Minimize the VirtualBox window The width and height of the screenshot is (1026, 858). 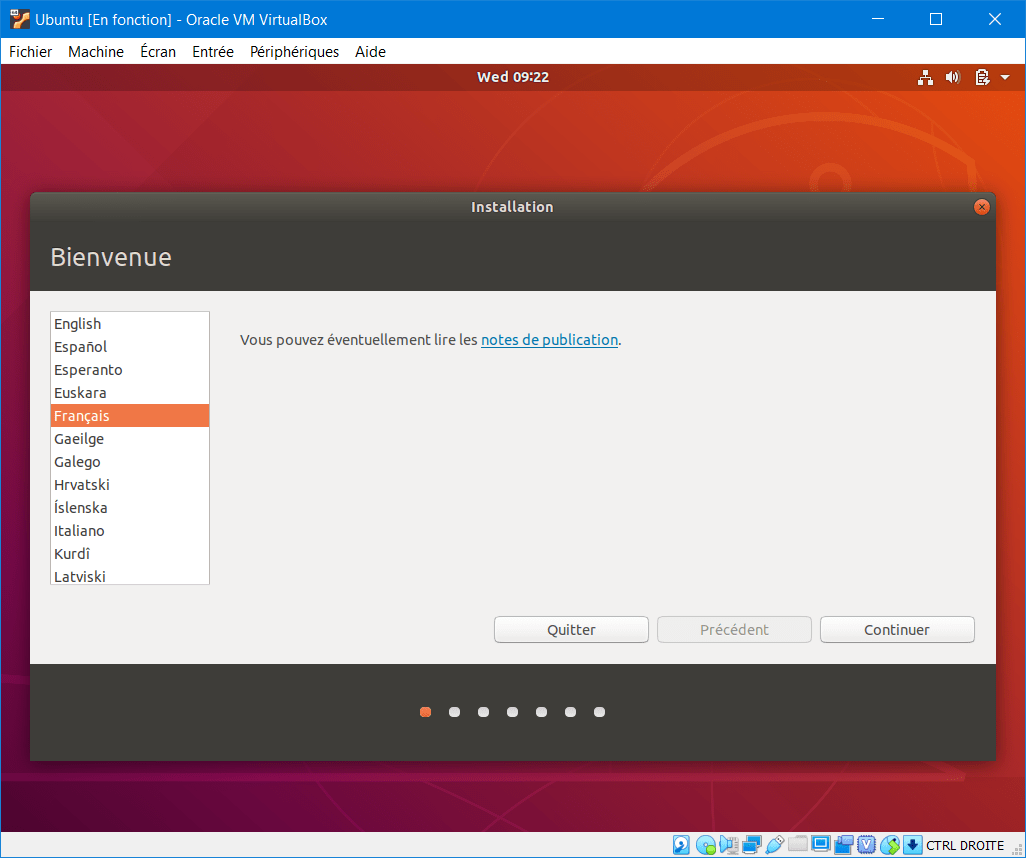(878, 20)
